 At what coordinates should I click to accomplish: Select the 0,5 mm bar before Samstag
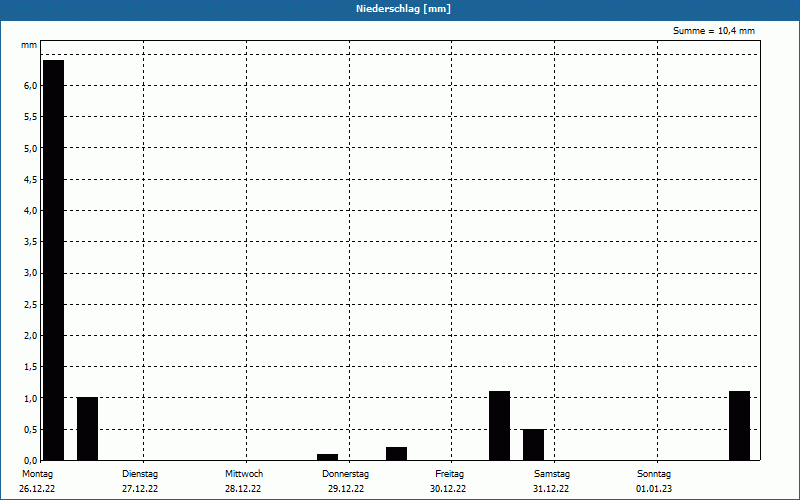pos(533,445)
